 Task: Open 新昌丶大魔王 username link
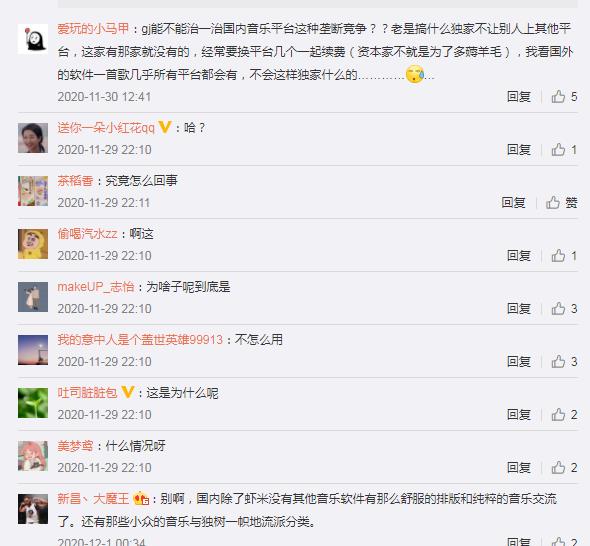coord(93,499)
